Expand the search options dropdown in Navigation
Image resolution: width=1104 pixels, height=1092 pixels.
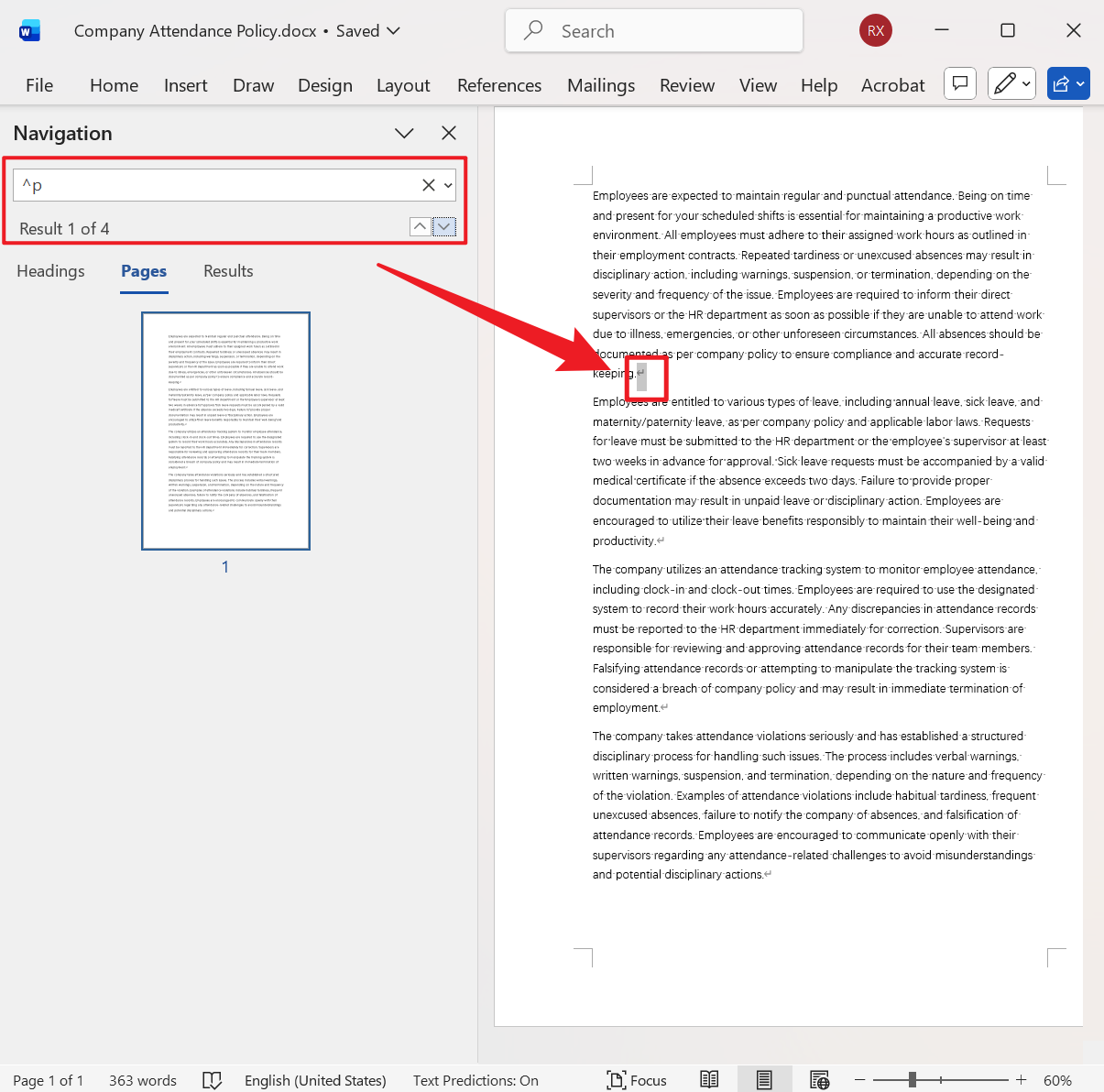(449, 185)
